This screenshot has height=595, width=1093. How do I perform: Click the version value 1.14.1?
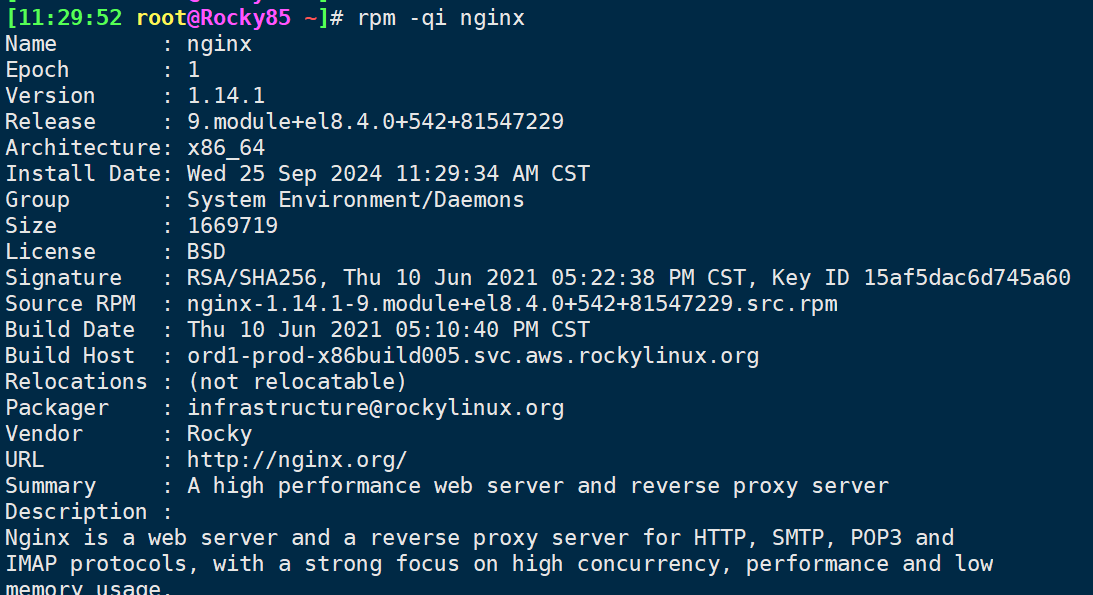point(226,95)
